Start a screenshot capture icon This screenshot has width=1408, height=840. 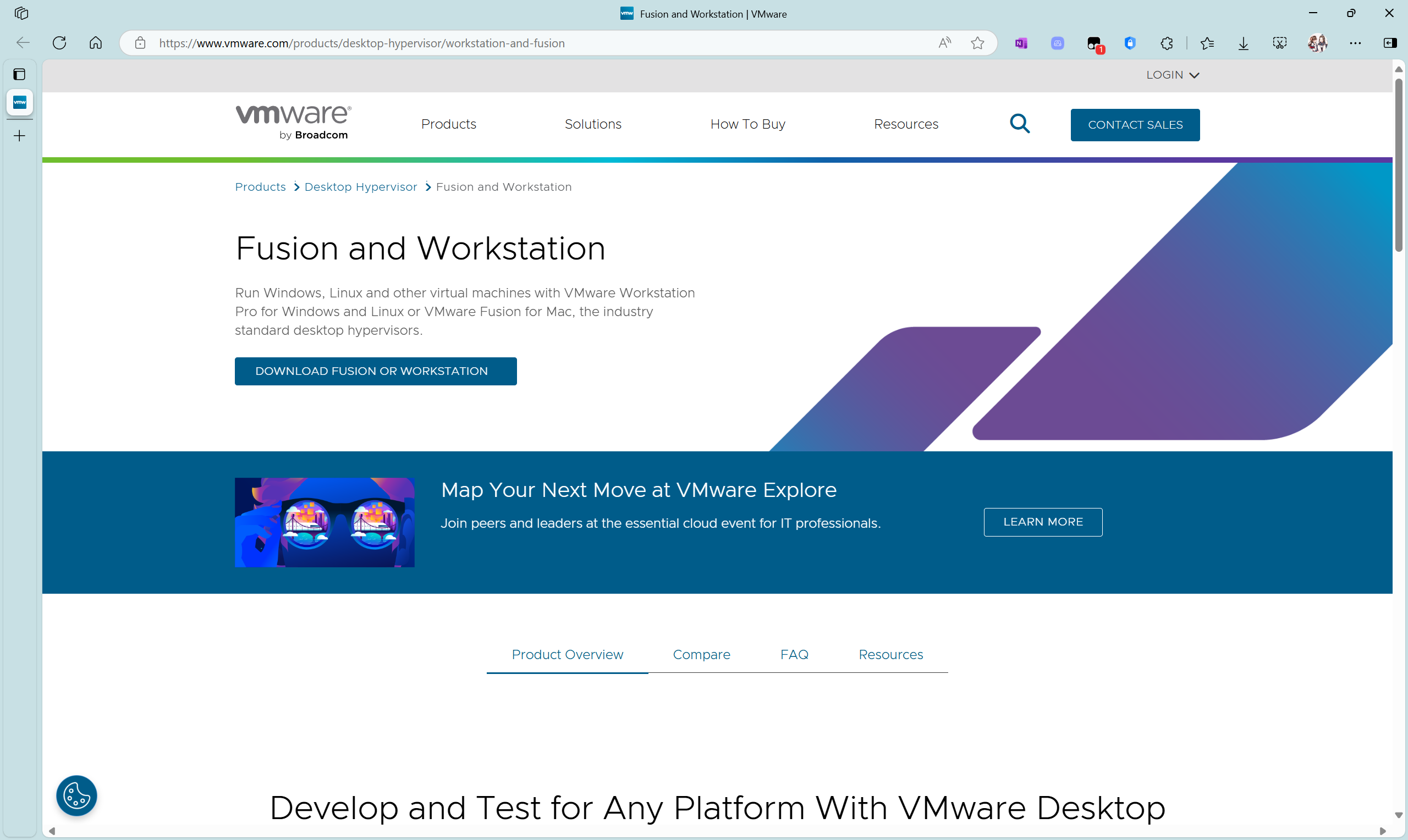[x=1279, y=43]
